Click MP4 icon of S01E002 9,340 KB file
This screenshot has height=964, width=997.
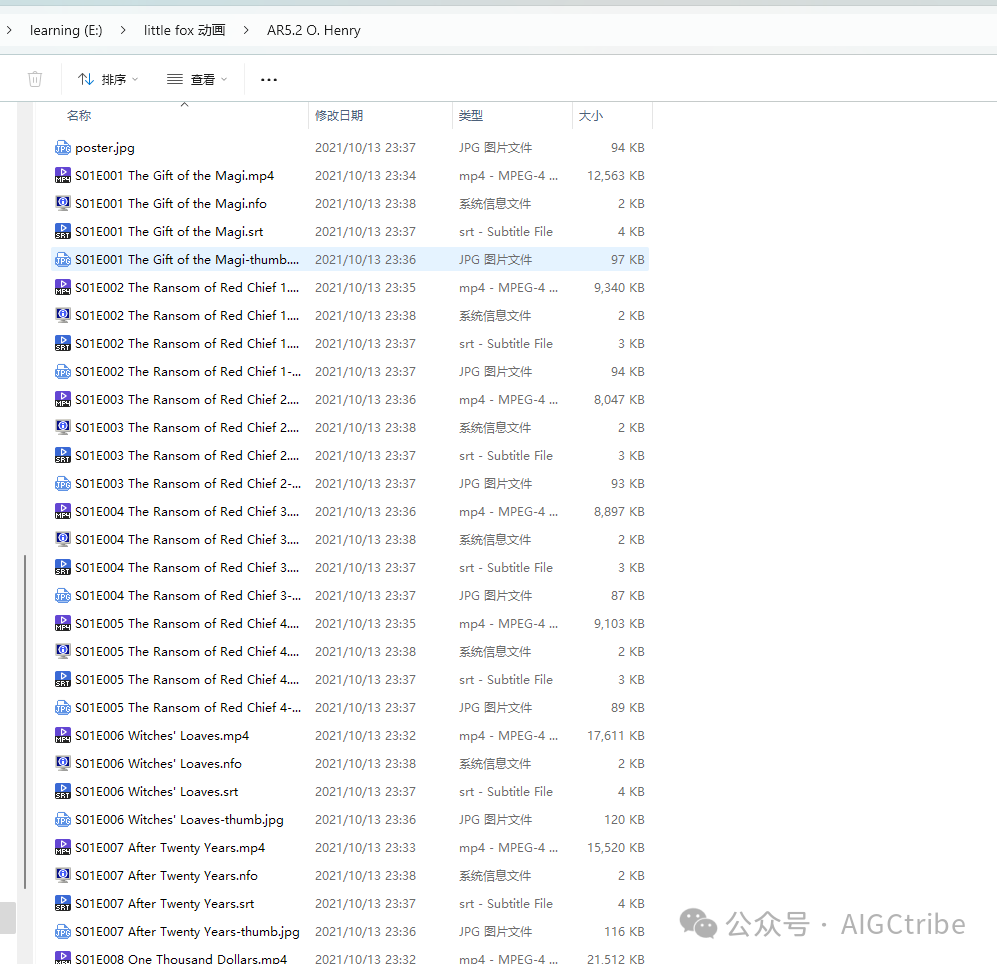pyautogui.click(x=63, y=287)
